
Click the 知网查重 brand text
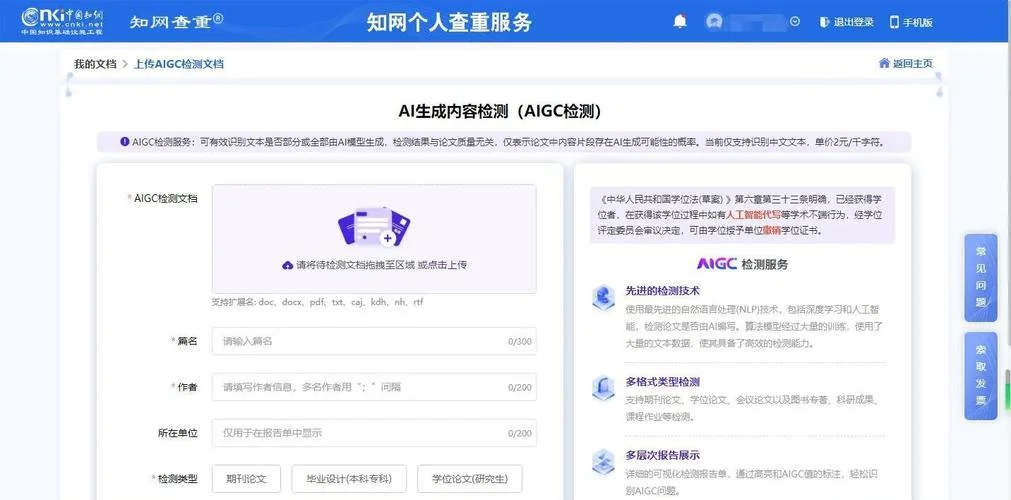coord(176,21)
